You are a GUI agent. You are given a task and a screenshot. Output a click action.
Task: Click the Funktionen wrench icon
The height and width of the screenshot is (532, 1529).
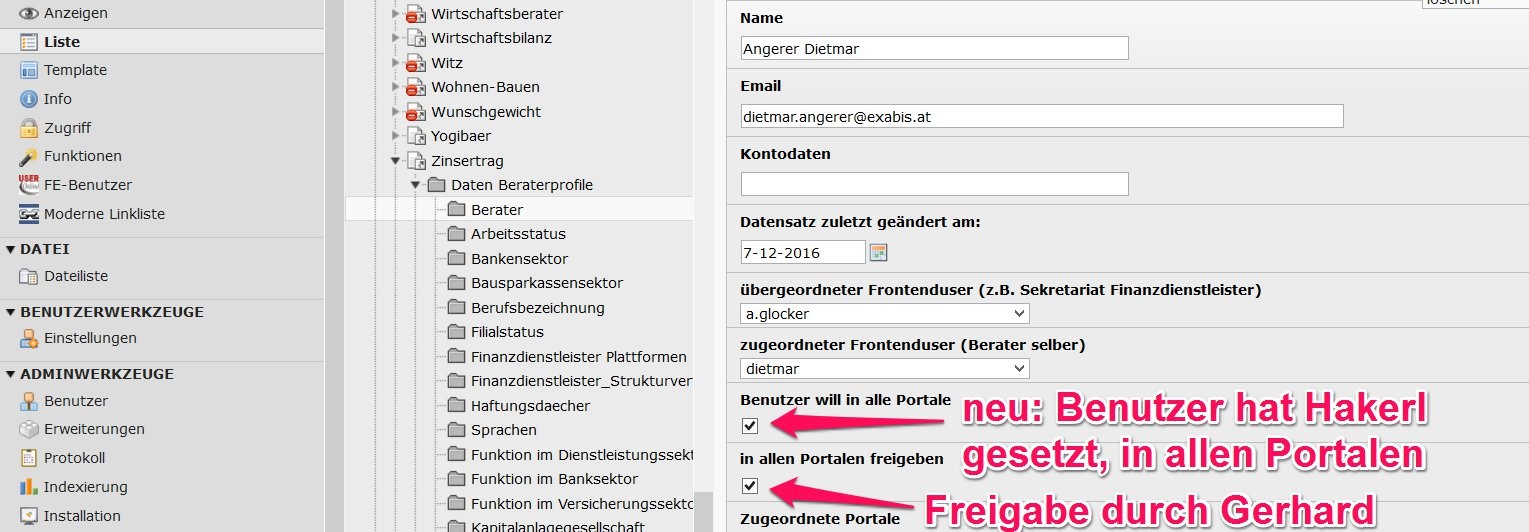pyautogui.click(x=28, y=156)
